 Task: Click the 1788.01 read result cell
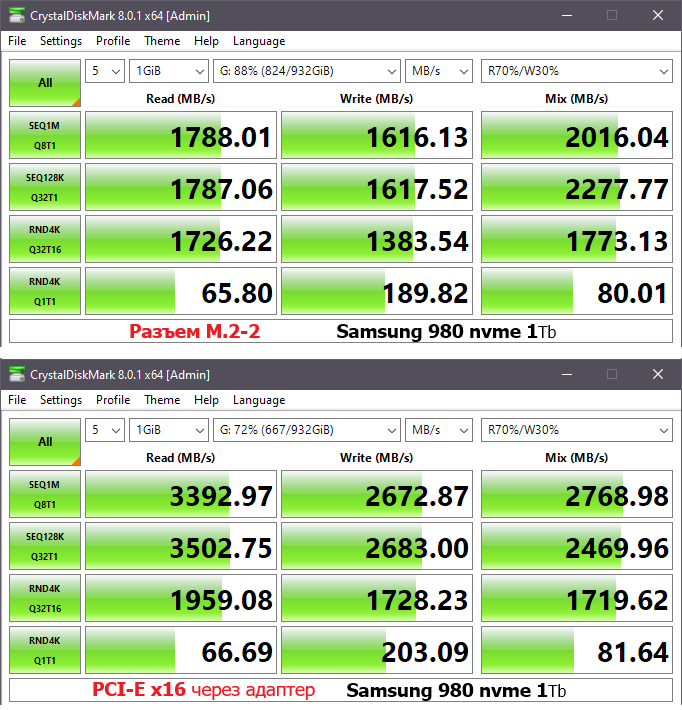(181, 135)
